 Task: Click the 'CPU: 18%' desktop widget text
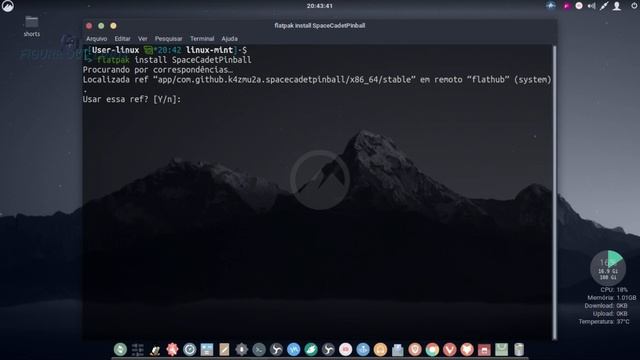pyautogui.click(x=614, y=290)
